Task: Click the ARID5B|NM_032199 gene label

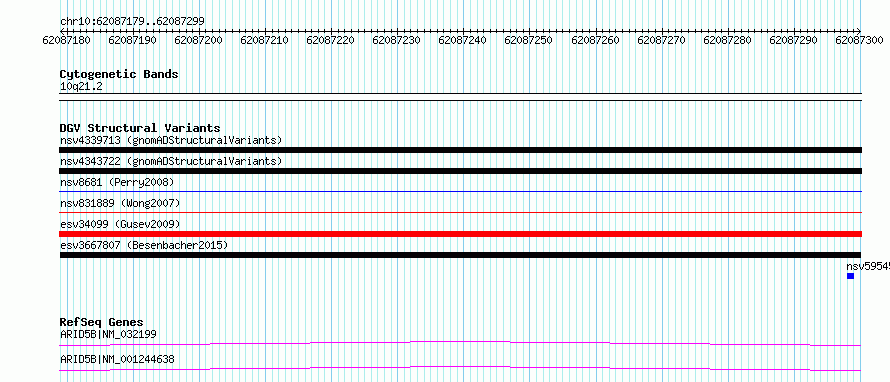Action: tap(108, 334)
